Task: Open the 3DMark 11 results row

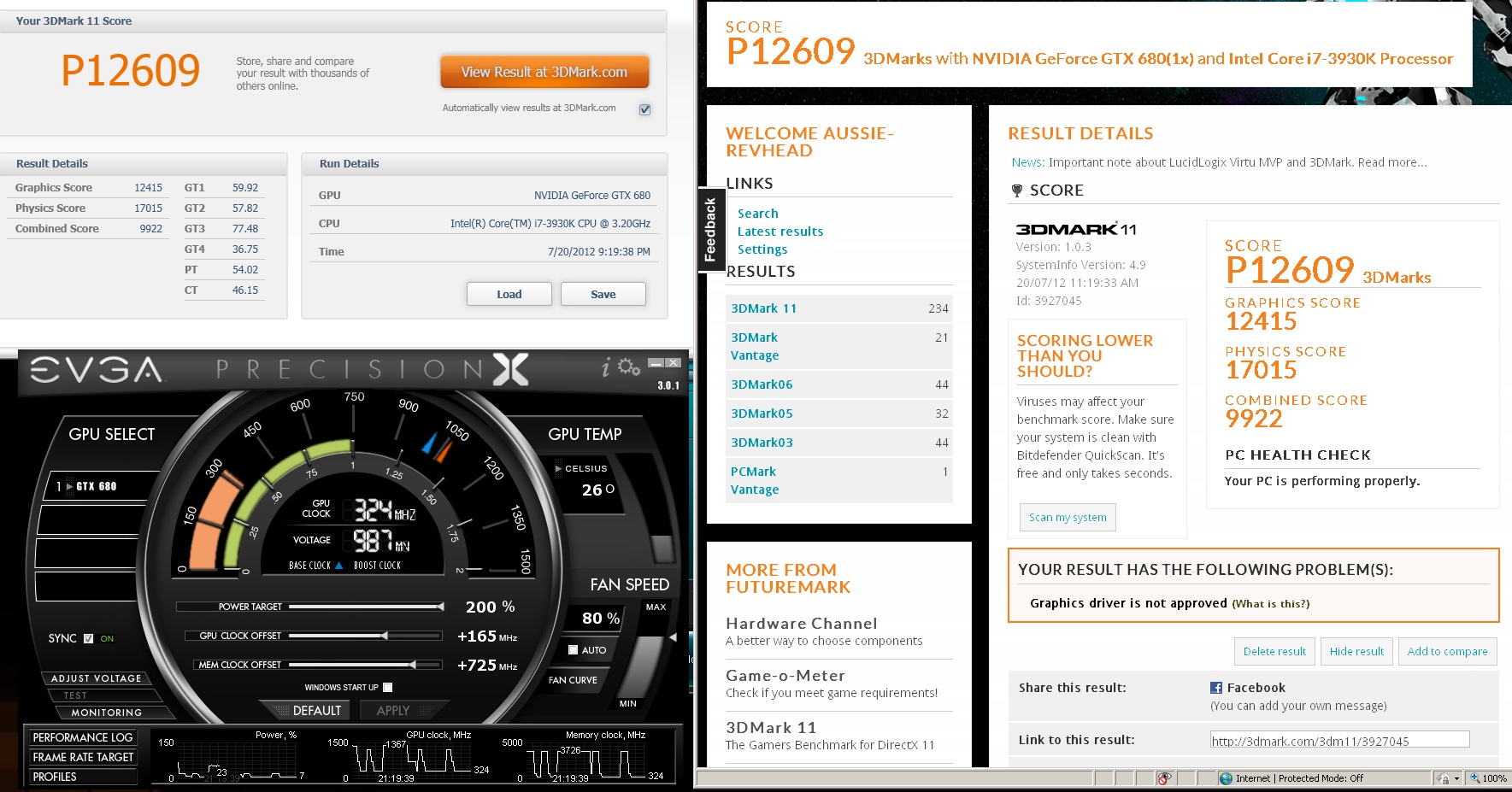Action: pos(838,308)
